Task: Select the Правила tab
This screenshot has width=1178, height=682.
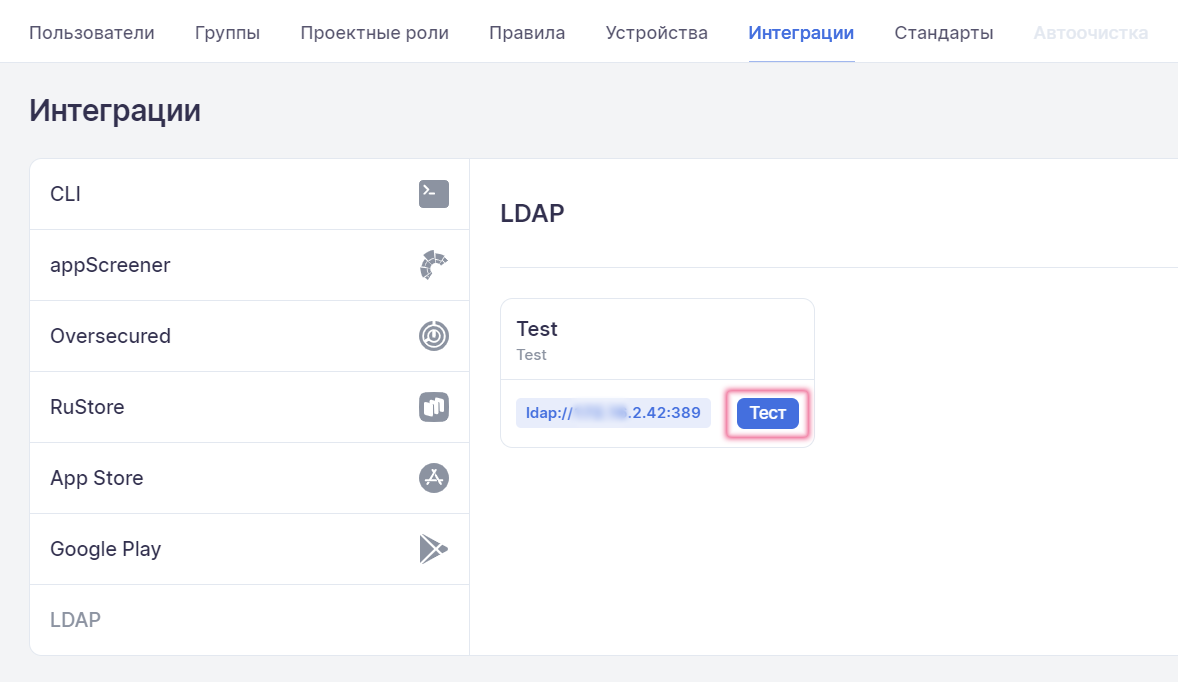Action: (527, 33)
